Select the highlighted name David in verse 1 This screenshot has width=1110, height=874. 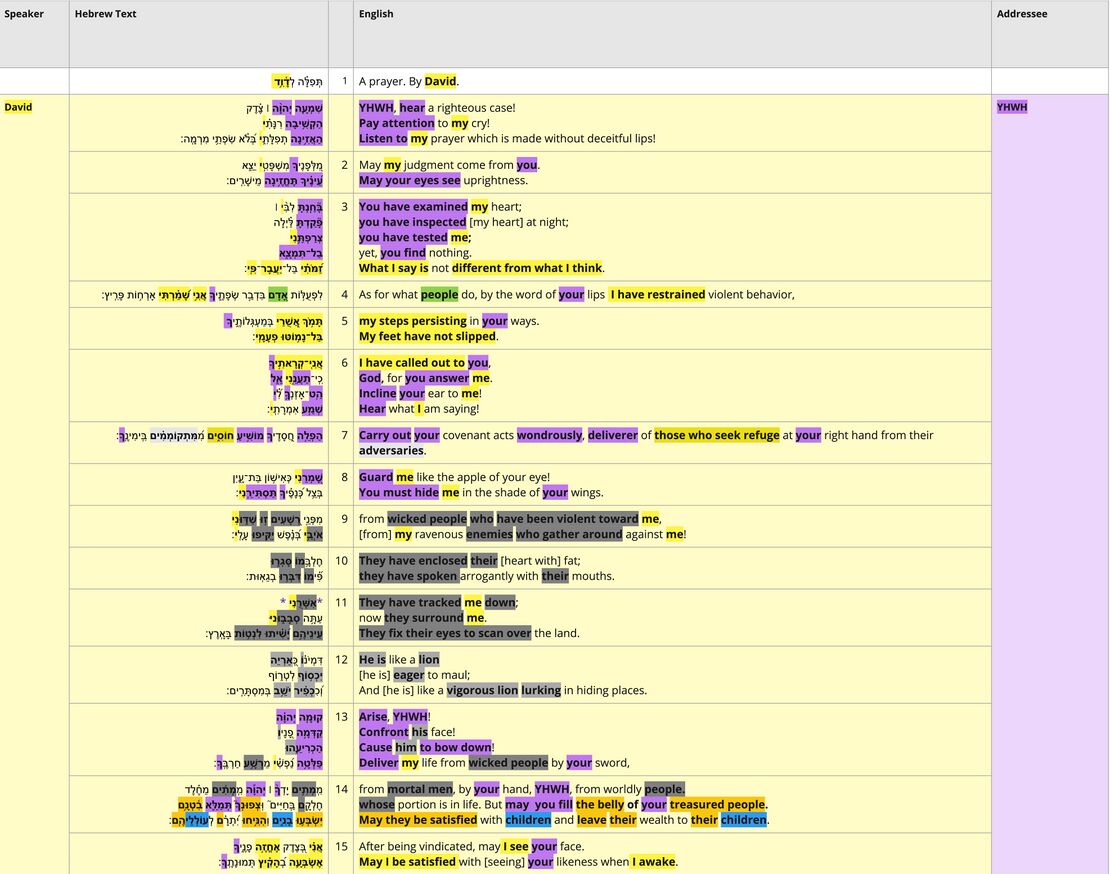(440, 81)
